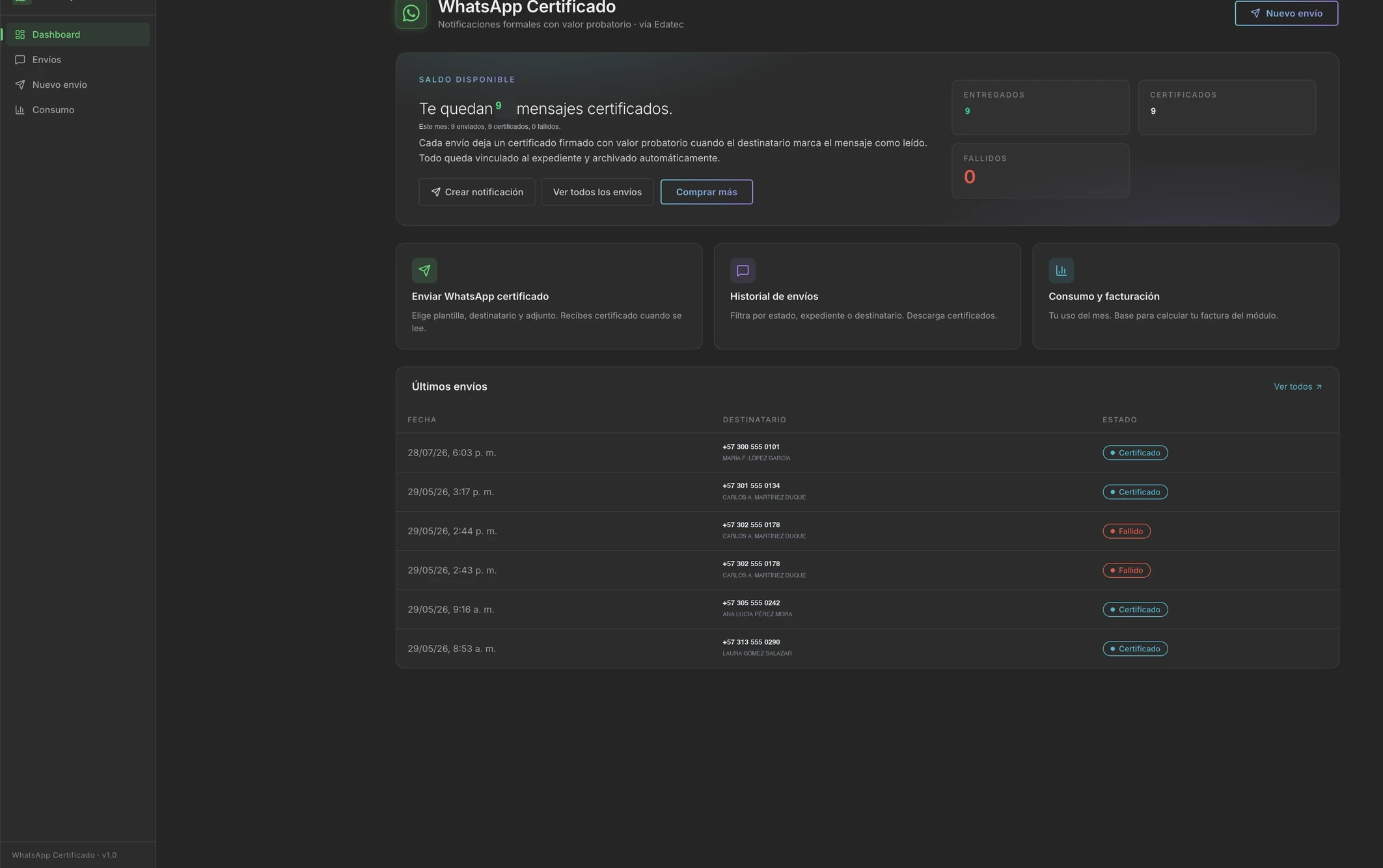
Task: Click the chart icon on Consumo y facturación card
Action: tap(1061, 271)
